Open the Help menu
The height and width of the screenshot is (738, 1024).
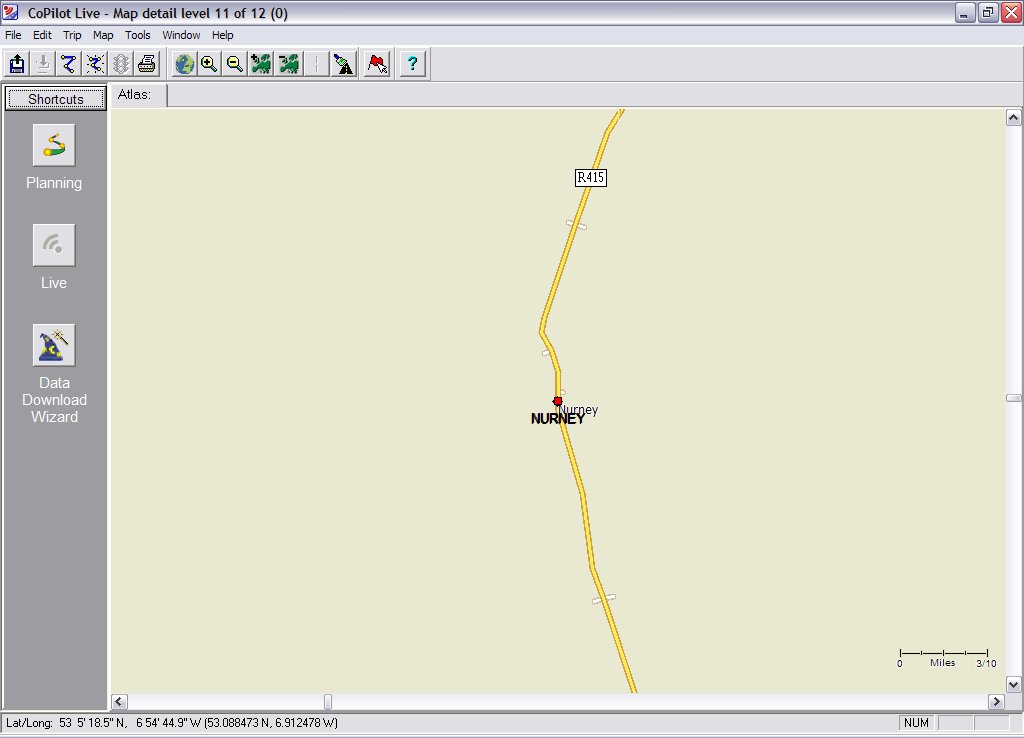pyautogui.click(x=222, y=35)
